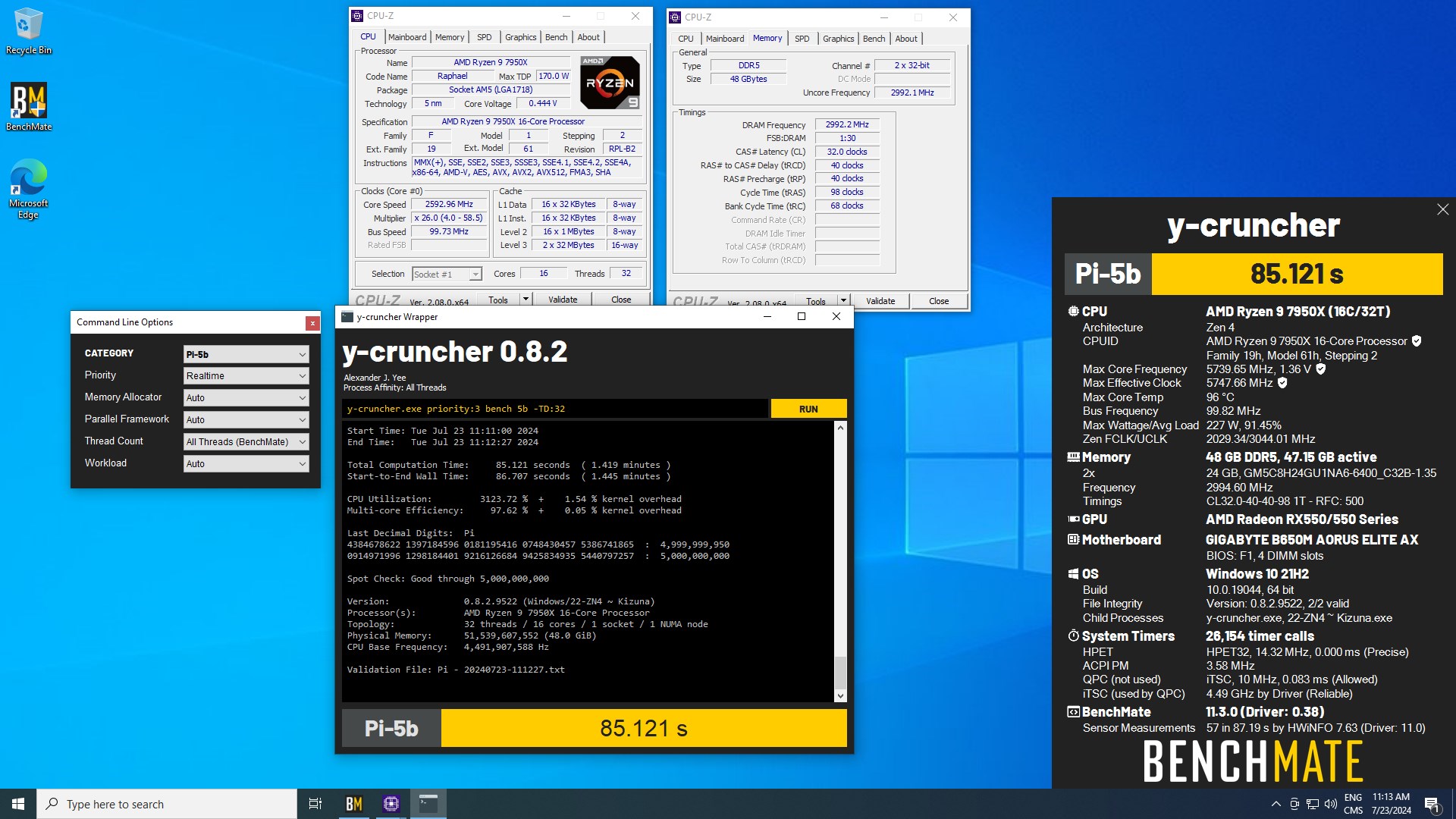Screen dimensions: 1456x819
Task: Click Close button in left CPU-Z window
Action: point(621,300)
